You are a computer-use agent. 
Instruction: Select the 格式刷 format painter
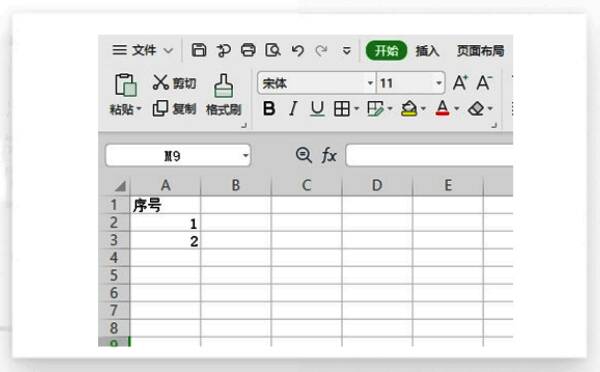(x=223, y=95)
